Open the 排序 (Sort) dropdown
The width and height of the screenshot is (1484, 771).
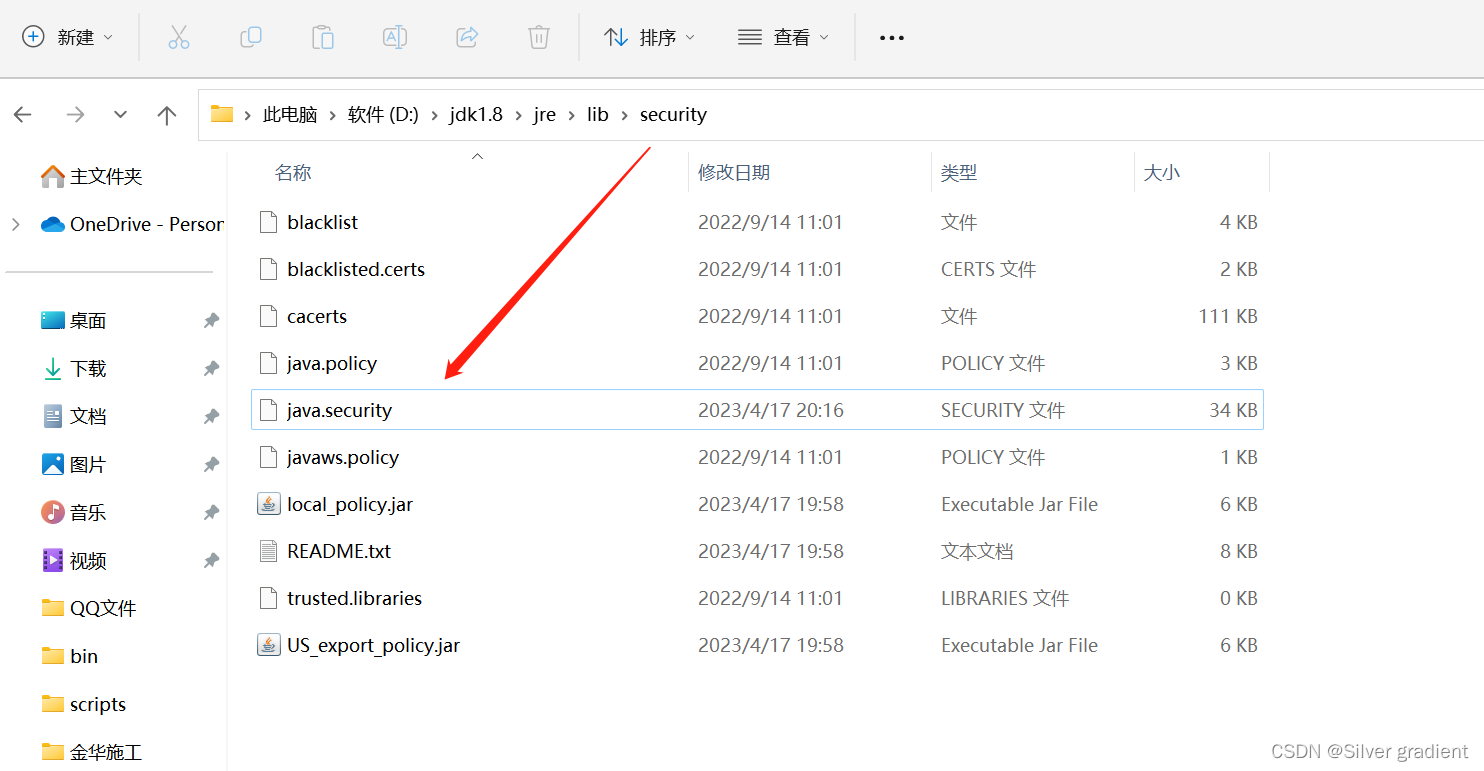[x=650, y=38]
